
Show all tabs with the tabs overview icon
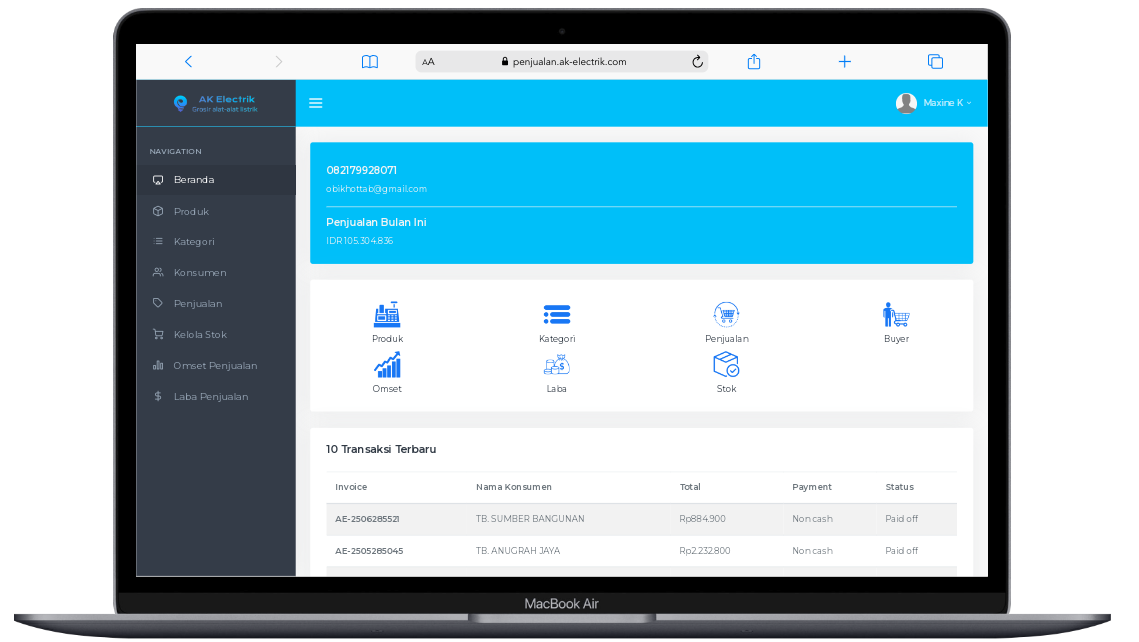coord(936,62)
